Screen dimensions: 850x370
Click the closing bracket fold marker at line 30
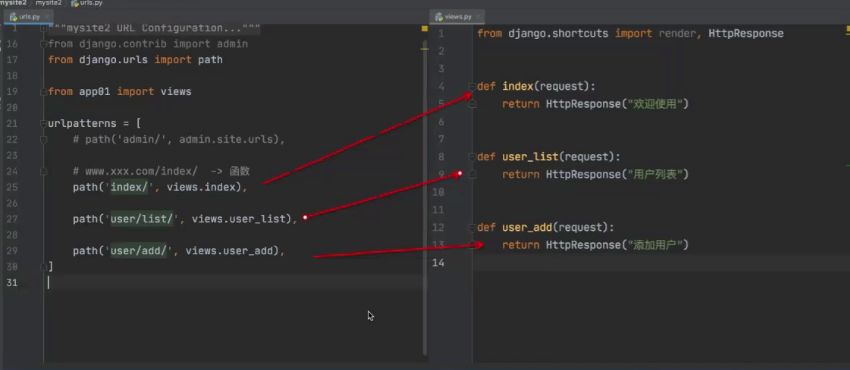43,267
